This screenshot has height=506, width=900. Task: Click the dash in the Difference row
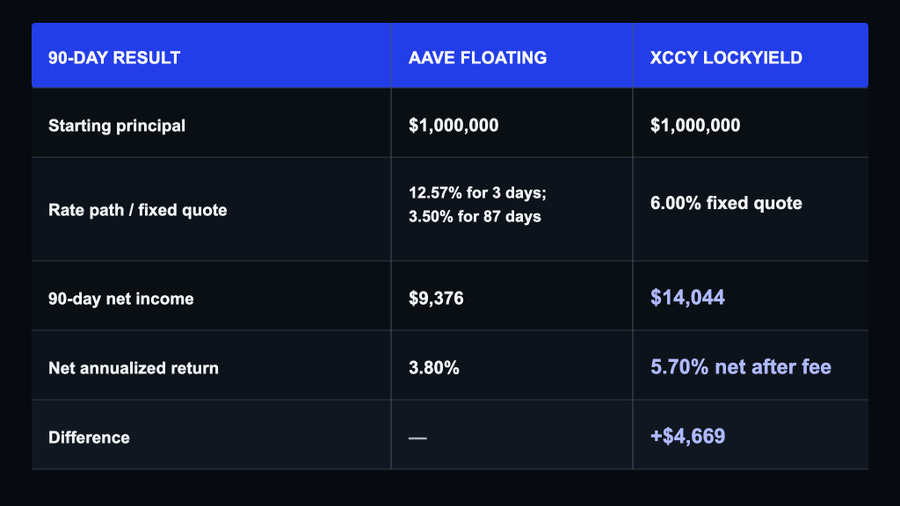coord(418,438)
